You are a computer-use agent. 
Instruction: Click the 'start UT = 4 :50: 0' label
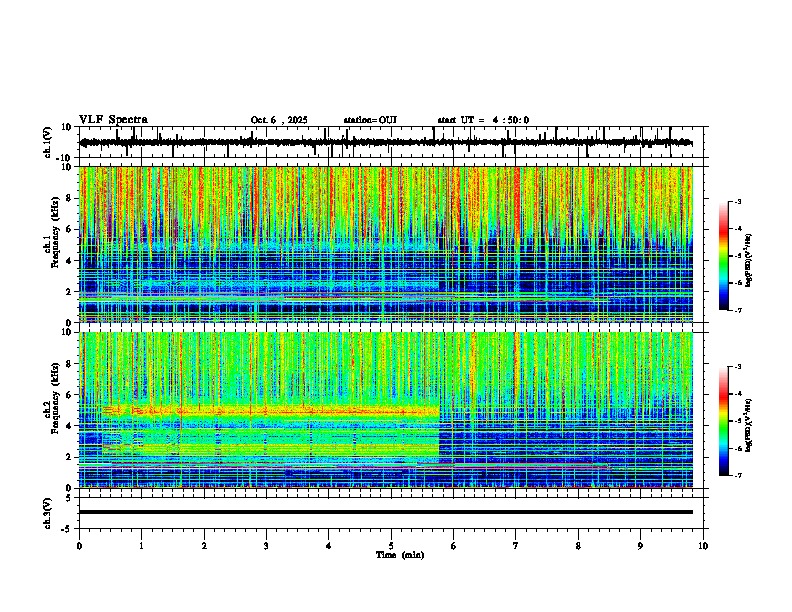[483, 120]
